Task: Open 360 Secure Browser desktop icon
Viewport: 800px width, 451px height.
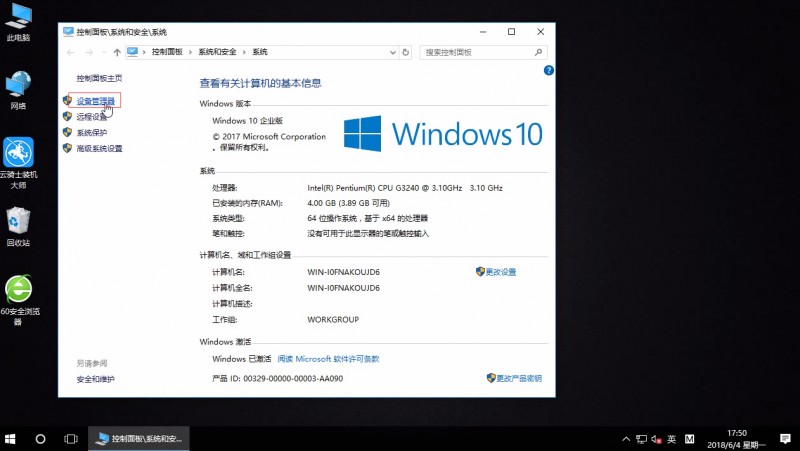Action: (x=18, y=300)
